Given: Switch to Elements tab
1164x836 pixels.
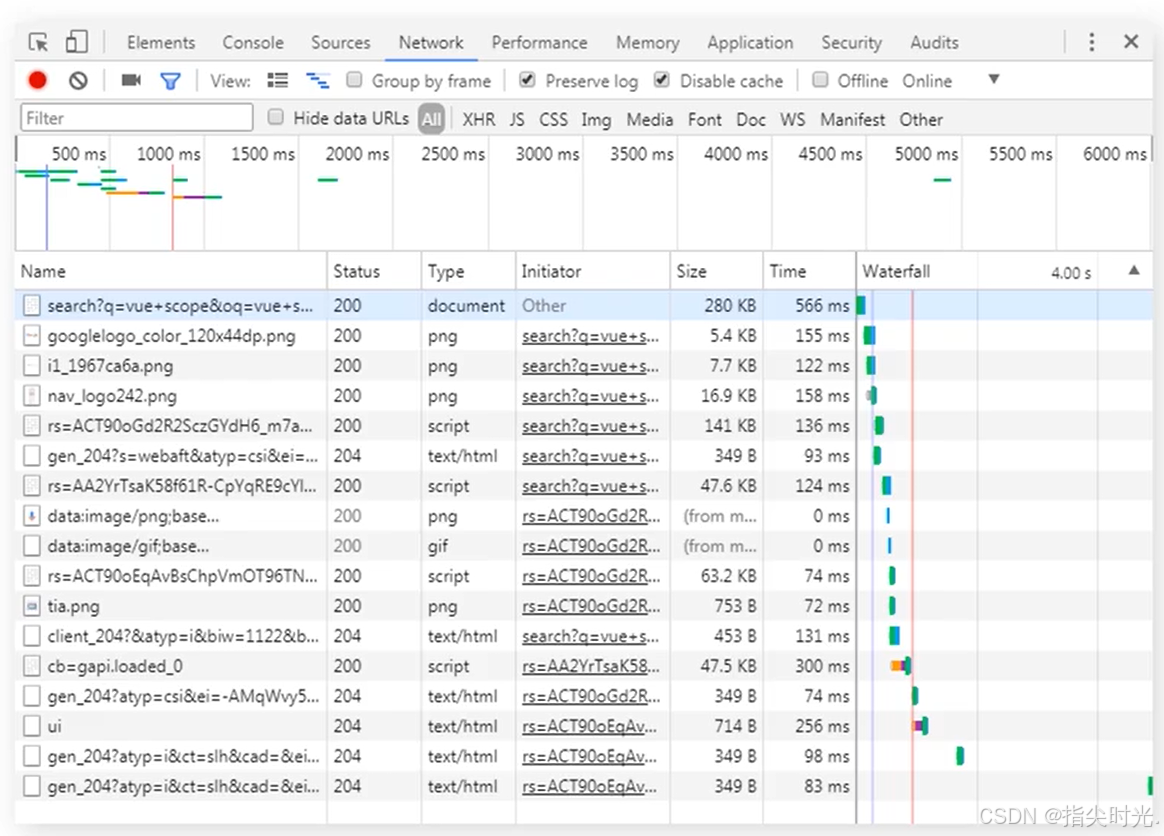Looking at the screenshot, I should tap(161, 43).
